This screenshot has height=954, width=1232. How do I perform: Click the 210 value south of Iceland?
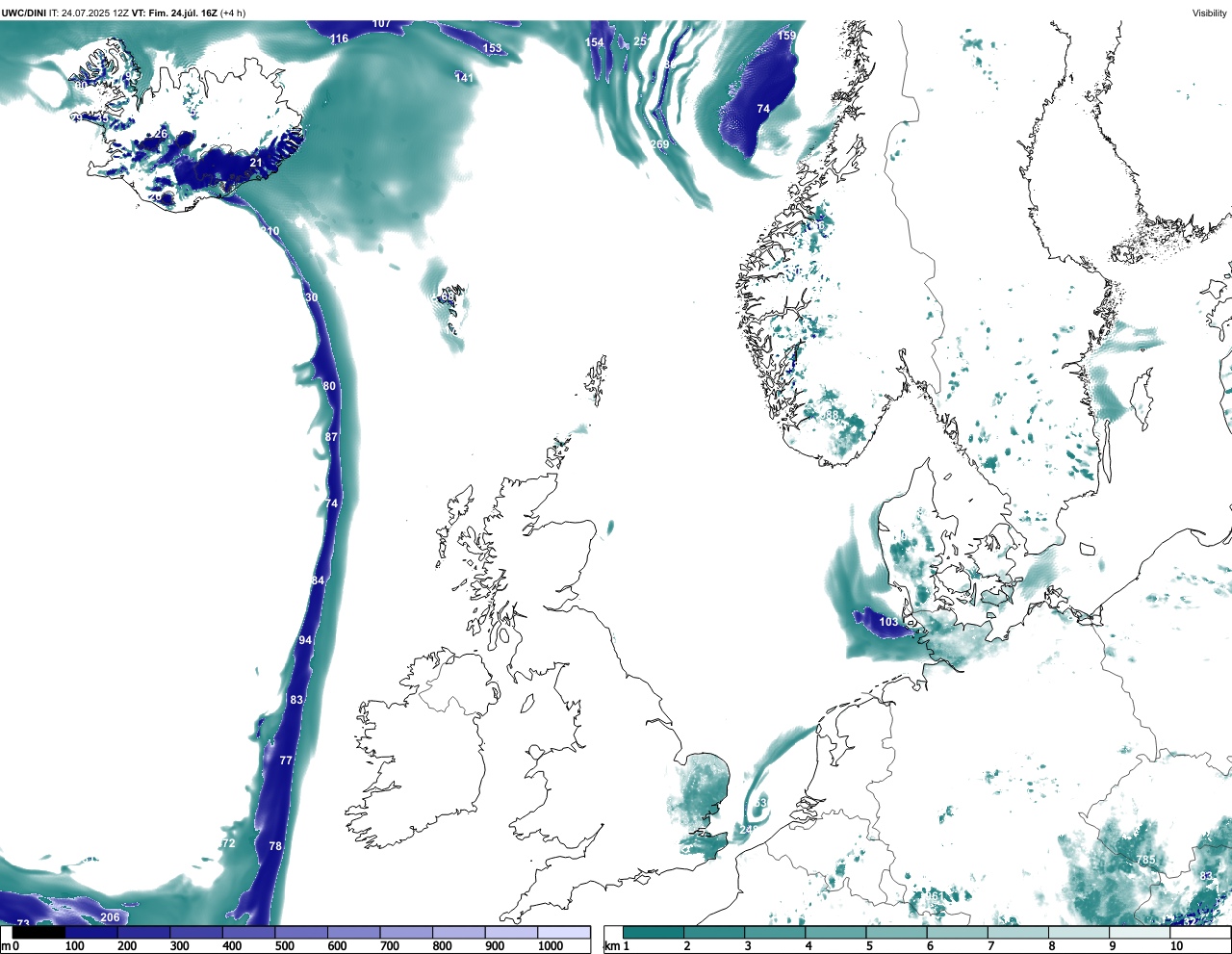click(x=270, y=231)
